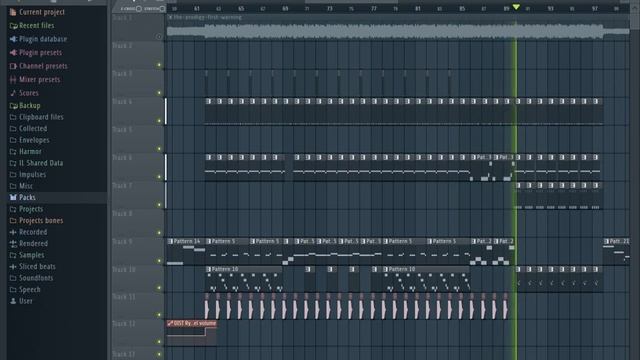The image size is (640, 360).
Task: Select the Track 7 label
Action: tap(122, 186)
